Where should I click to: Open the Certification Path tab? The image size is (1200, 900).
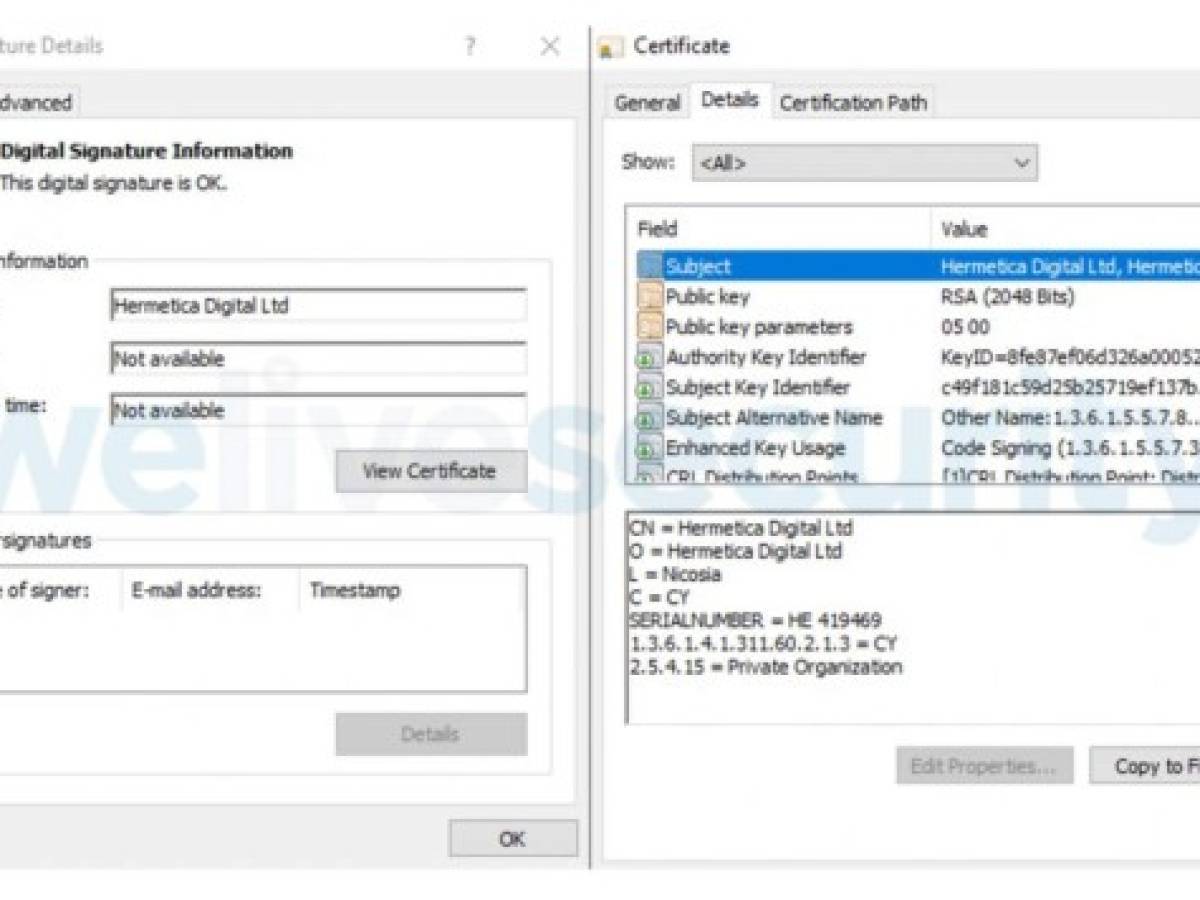[x=853, y=102]
